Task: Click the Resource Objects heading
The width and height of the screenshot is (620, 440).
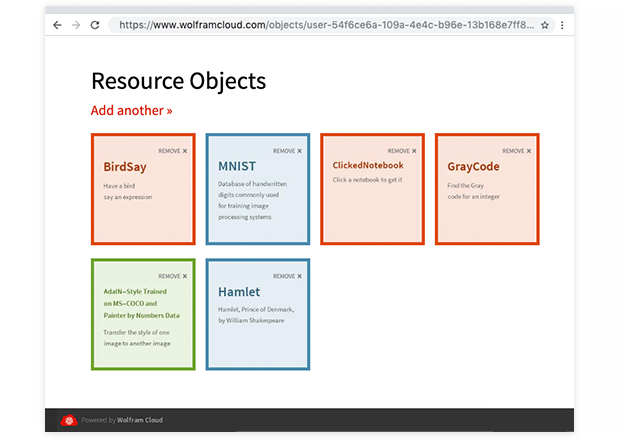Action: coord(179,81)
